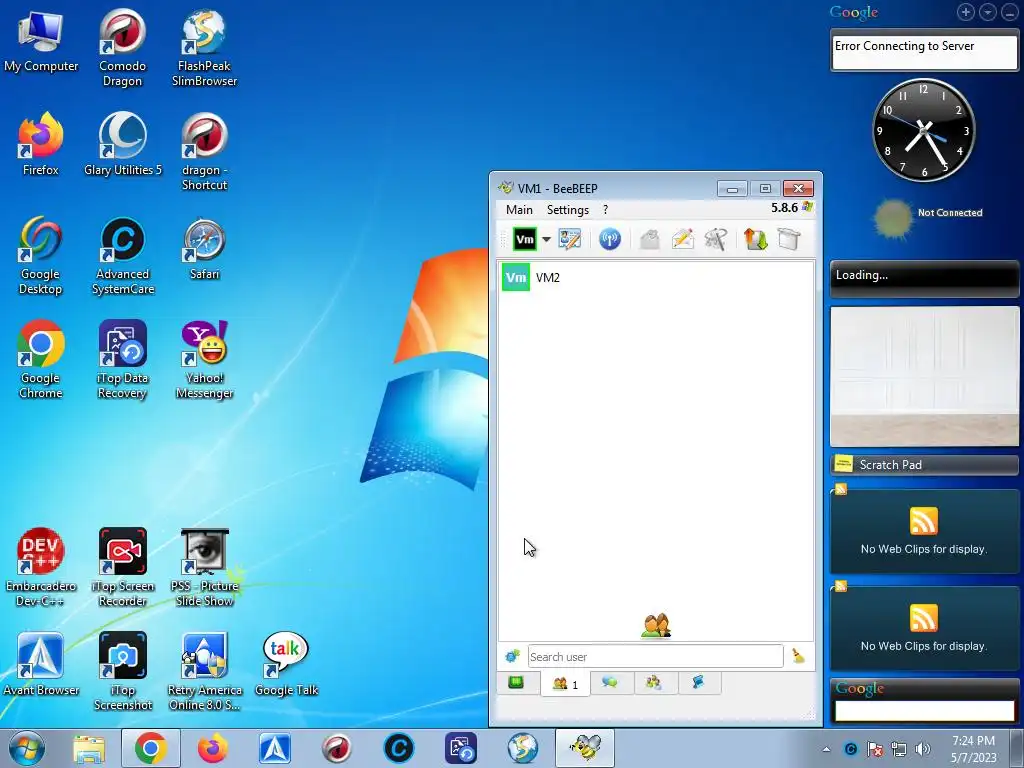The height and width of the screenshot is (768, 1024).
Task: Open the file transfer up-down arrows icon
Action: (756, 239)
